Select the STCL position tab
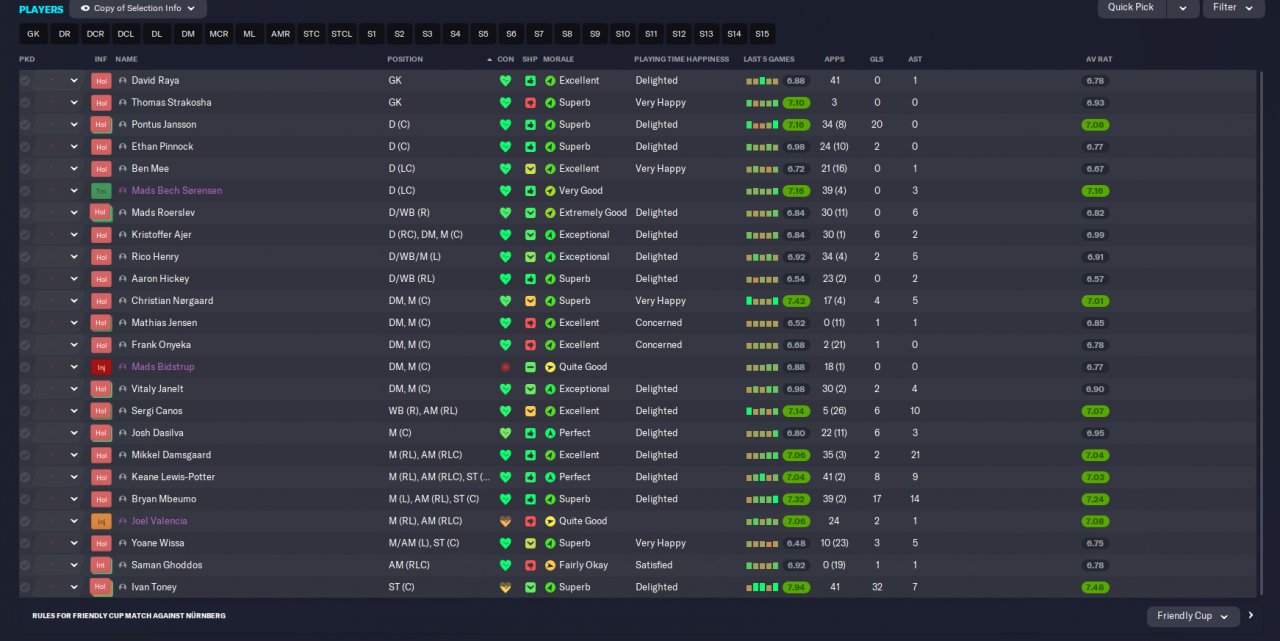Screen dimensions: 1280x641 pyautogui.click(x=342, y=34)
